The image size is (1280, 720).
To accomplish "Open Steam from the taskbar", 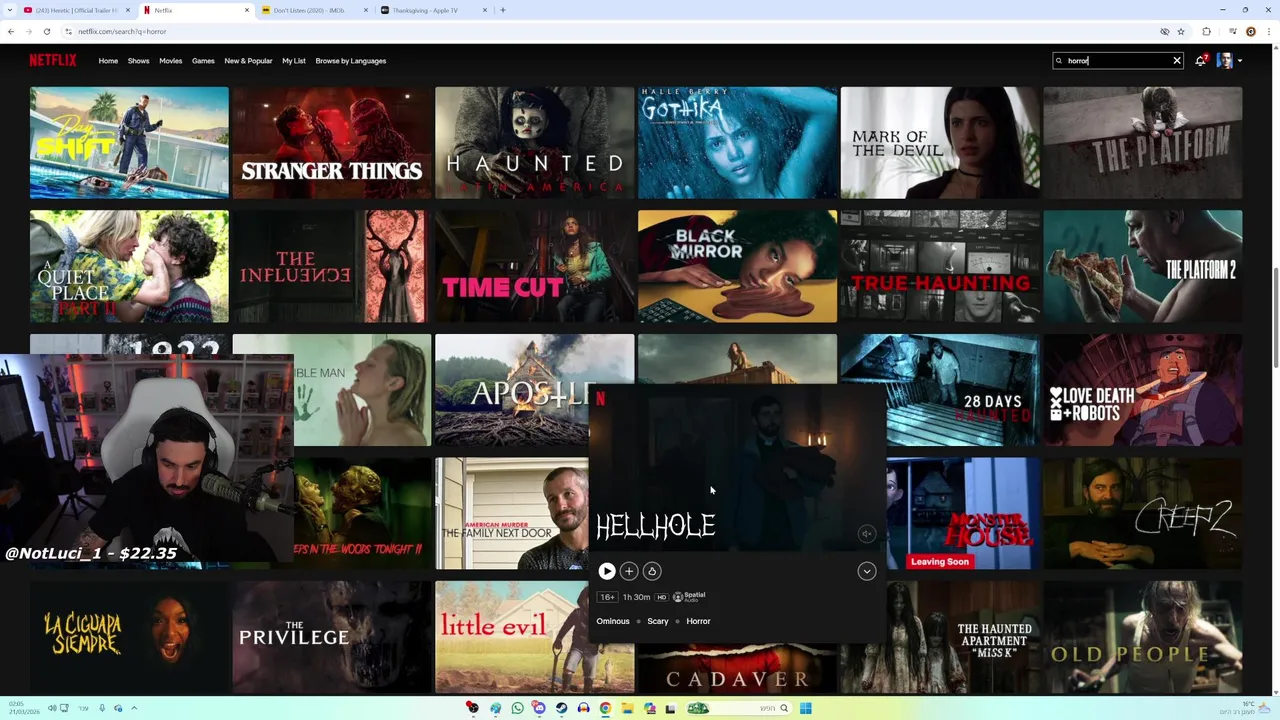I will pyautogui.click(x=561, y=708).
